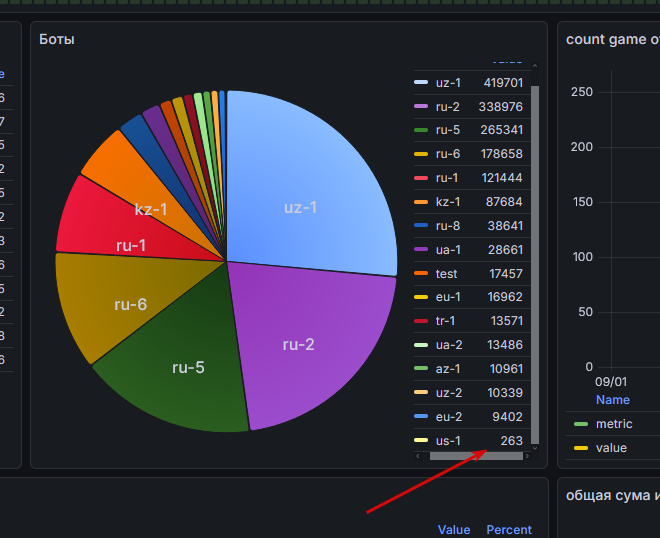Click the legend scroll down arrow
Viewport: 660px width, 538px height.
535,448
